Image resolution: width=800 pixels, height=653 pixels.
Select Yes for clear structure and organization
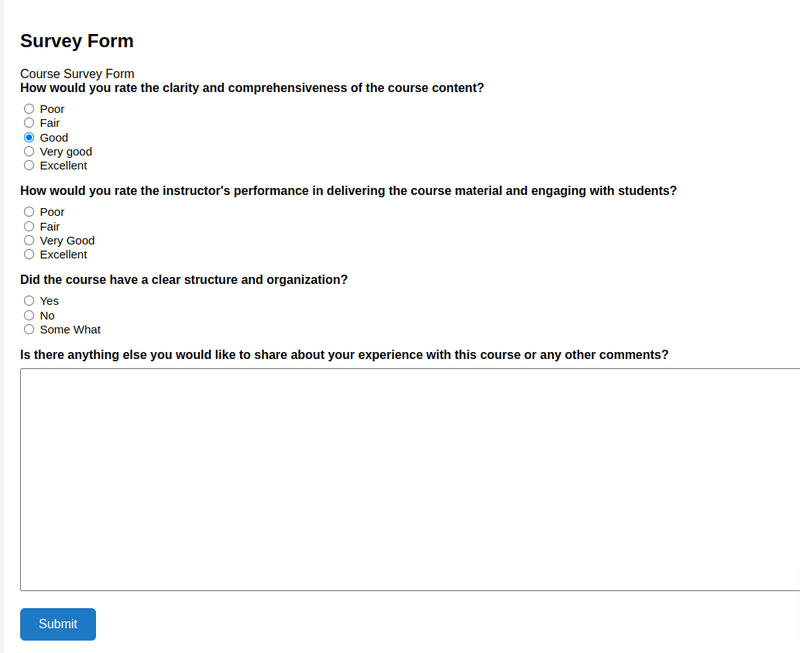[x=29, y=300]
